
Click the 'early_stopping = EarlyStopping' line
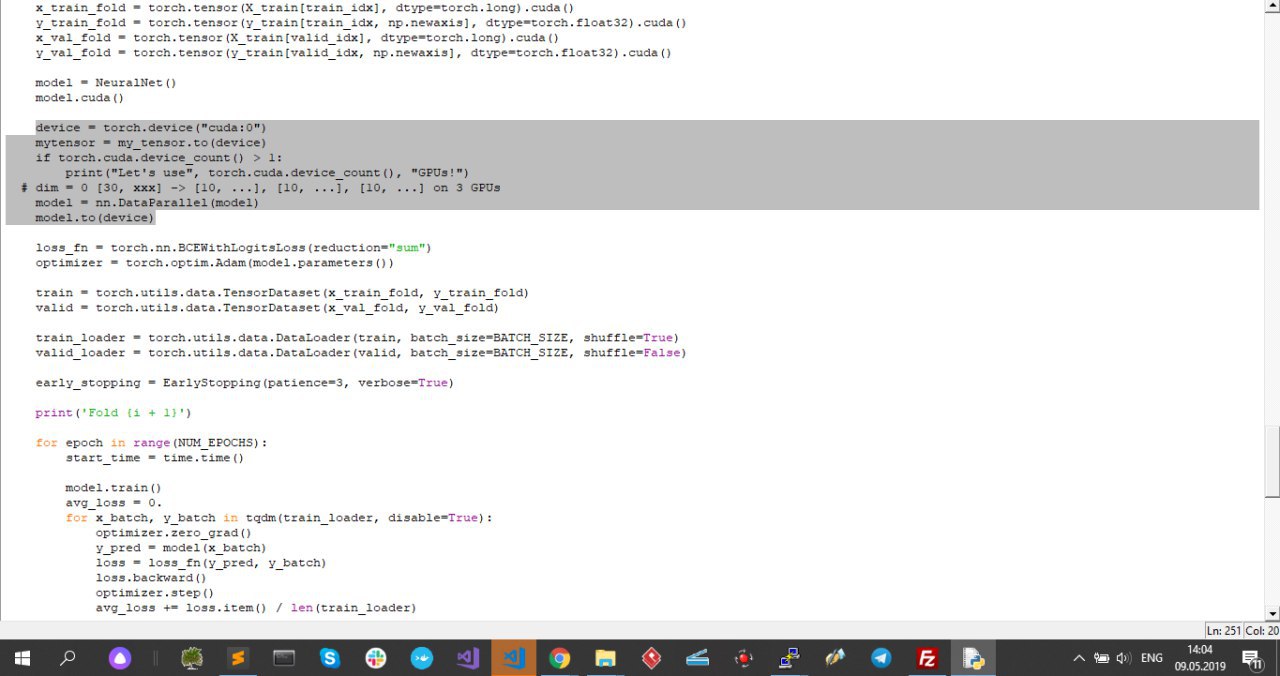(x=245, y=383)
